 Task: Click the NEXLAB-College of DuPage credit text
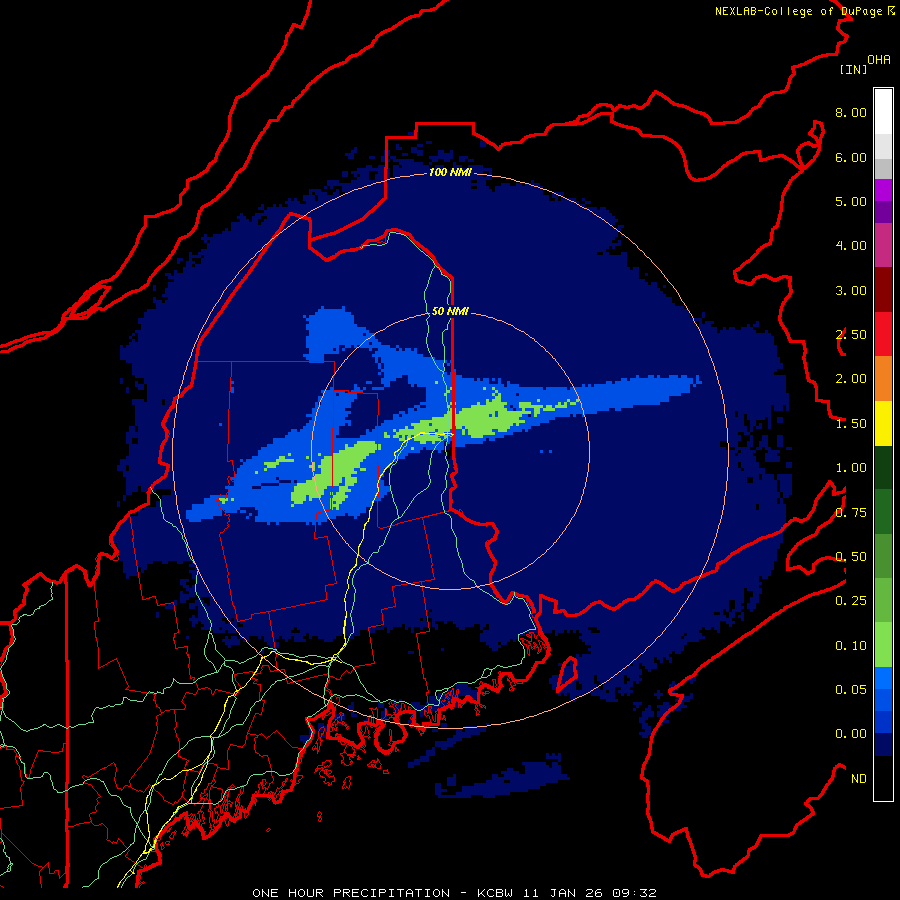click(x=804, y=11)
